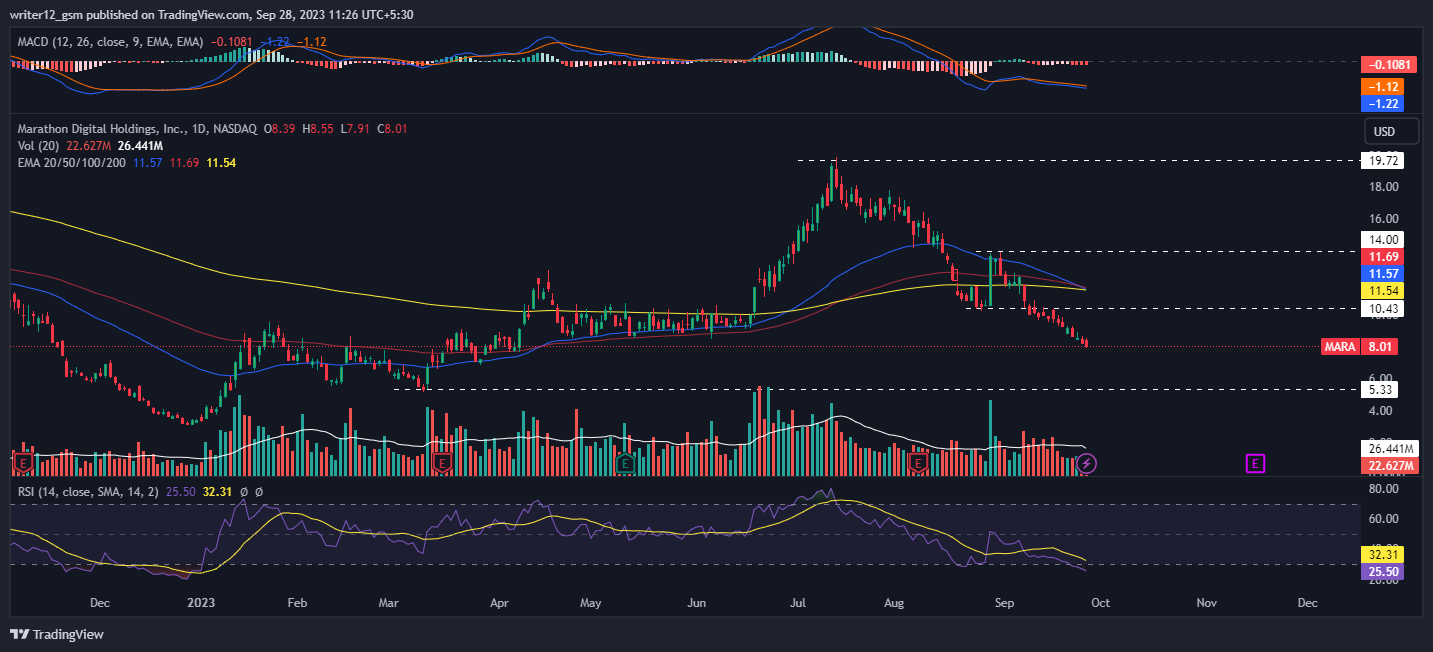Click the Apr label on time axis

pos(498,603)
